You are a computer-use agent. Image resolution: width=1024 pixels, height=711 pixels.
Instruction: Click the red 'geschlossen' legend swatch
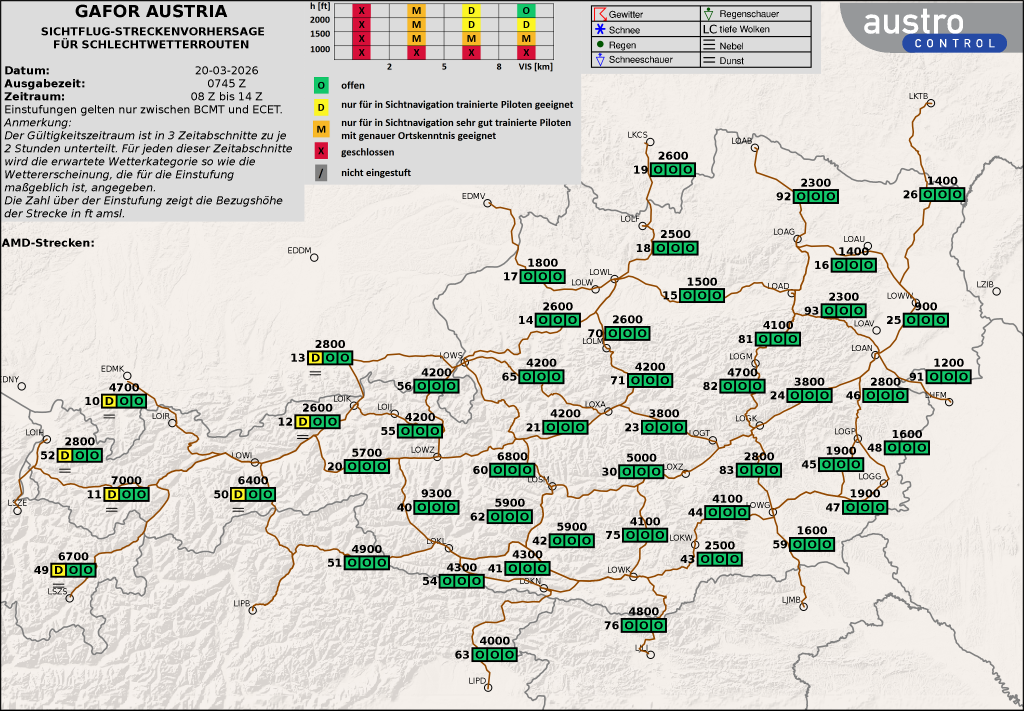(x=321, y=152)
